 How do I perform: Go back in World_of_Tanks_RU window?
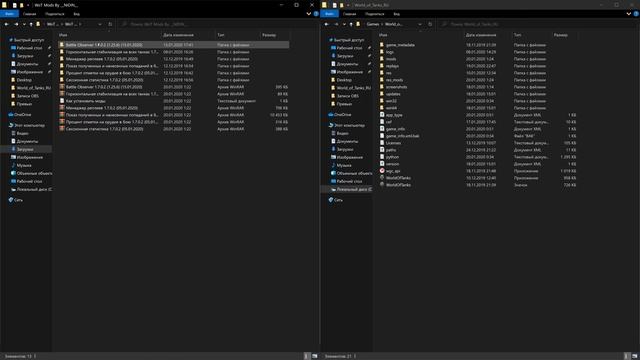(327, 24)
